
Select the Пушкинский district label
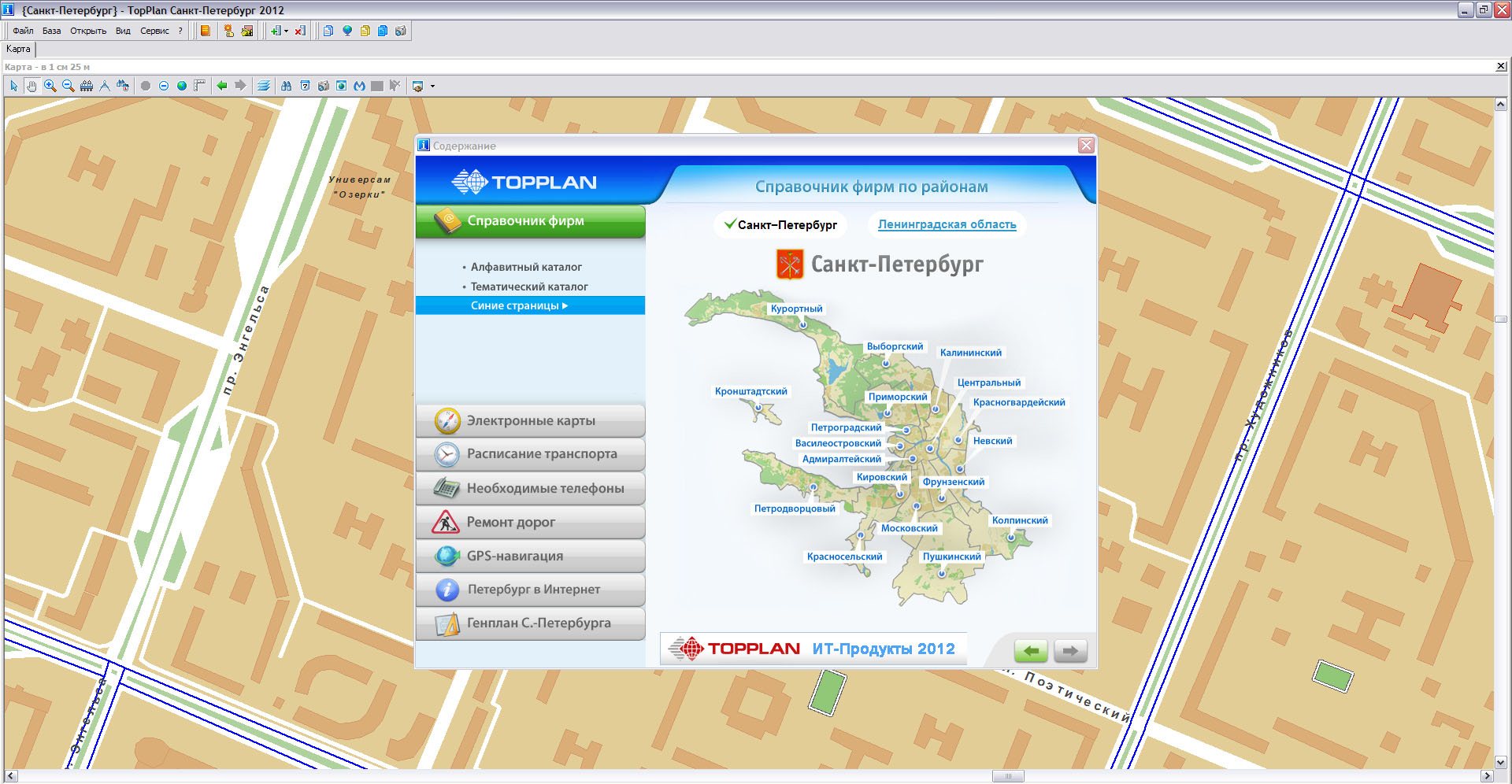tap(952, 557)
